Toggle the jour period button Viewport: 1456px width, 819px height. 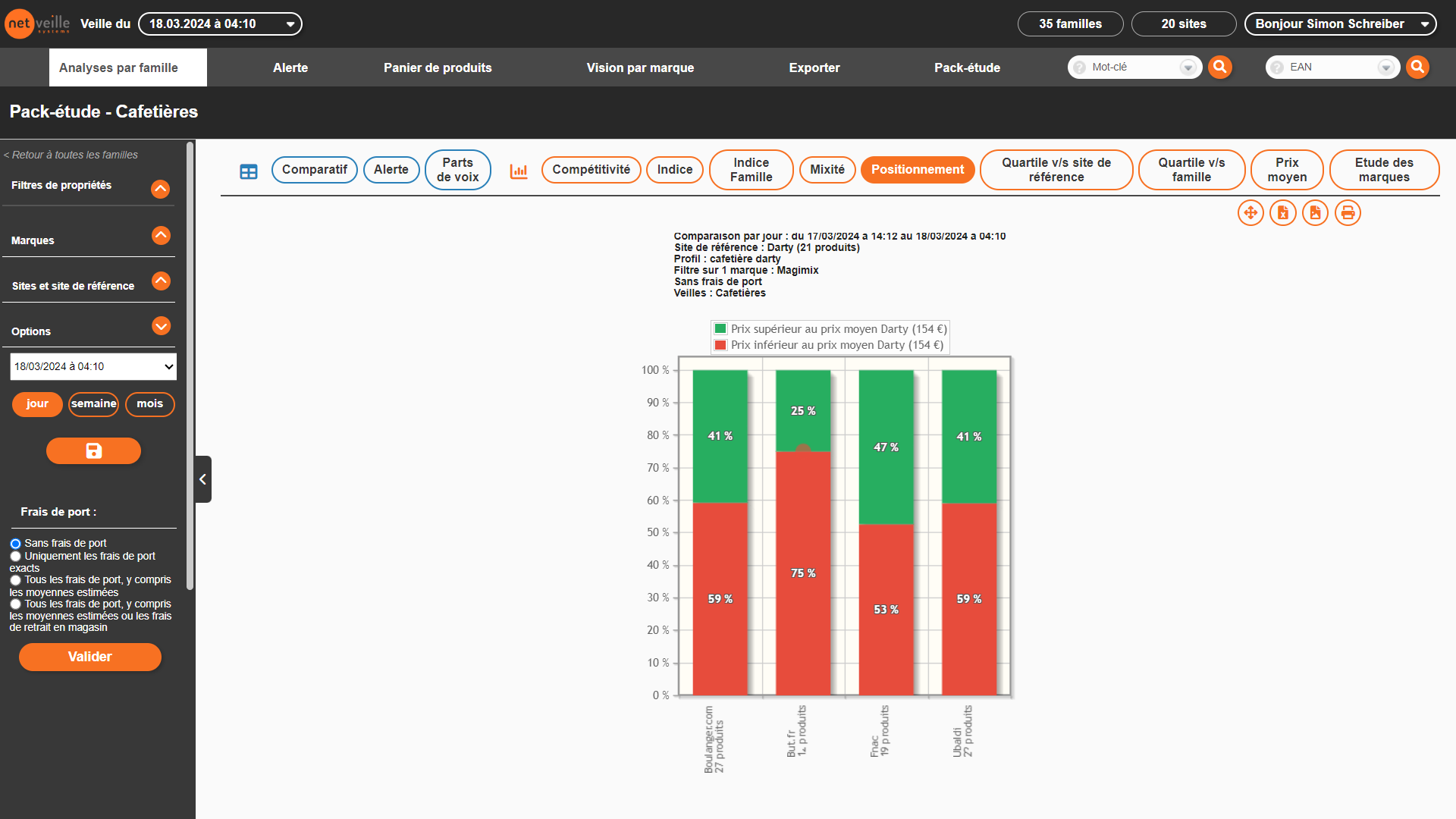tap(37, 404)
